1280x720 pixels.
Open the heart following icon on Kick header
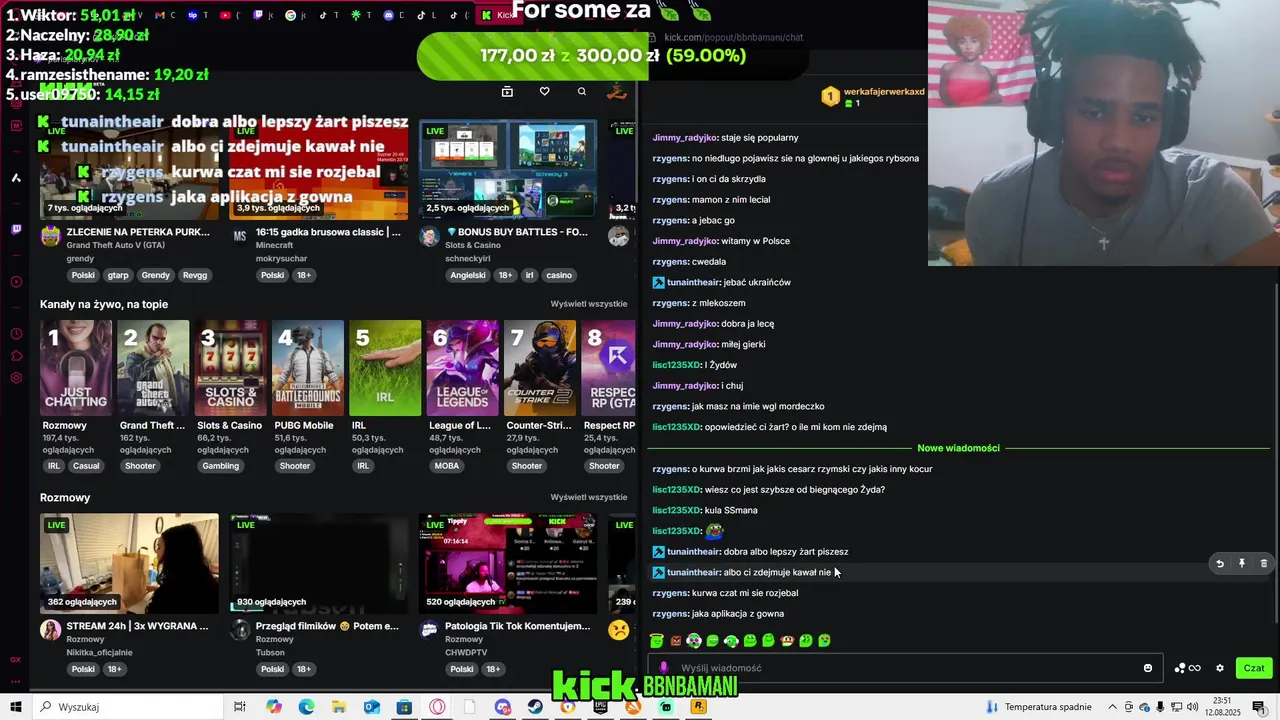tap(544, 91)
